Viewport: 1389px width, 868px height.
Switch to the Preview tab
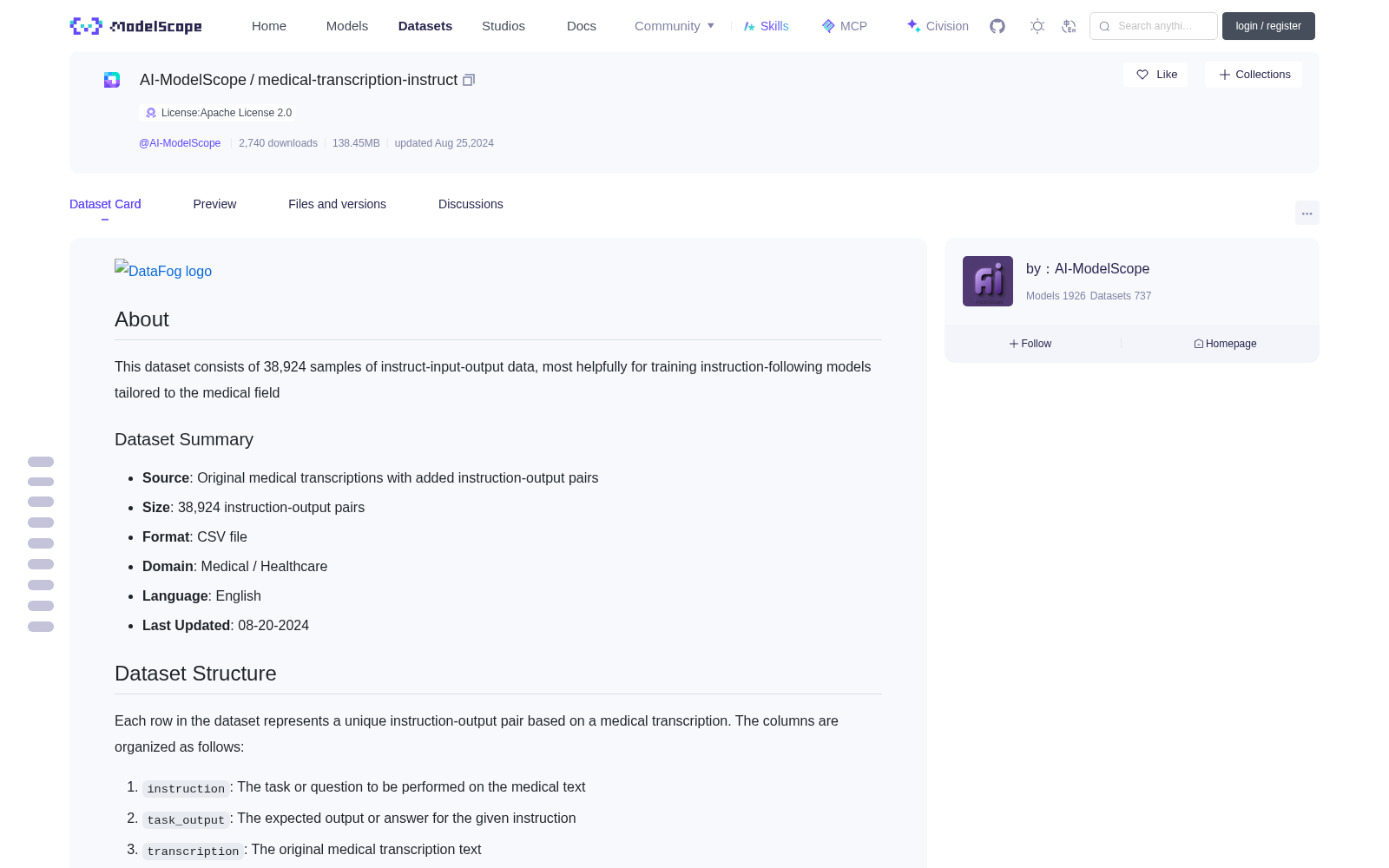(x=214, y=204)
